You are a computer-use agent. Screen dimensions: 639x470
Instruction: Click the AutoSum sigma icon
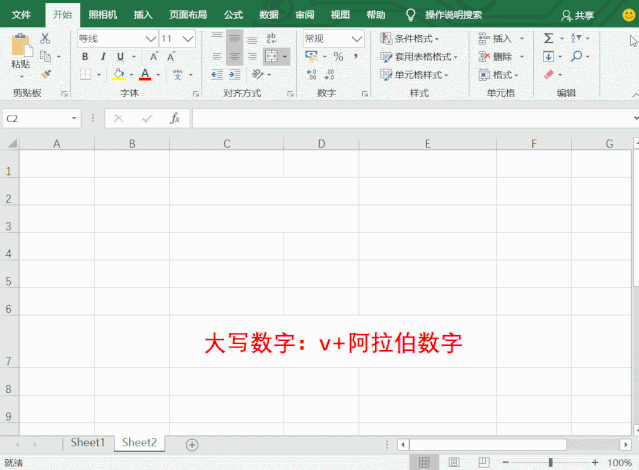549,38
